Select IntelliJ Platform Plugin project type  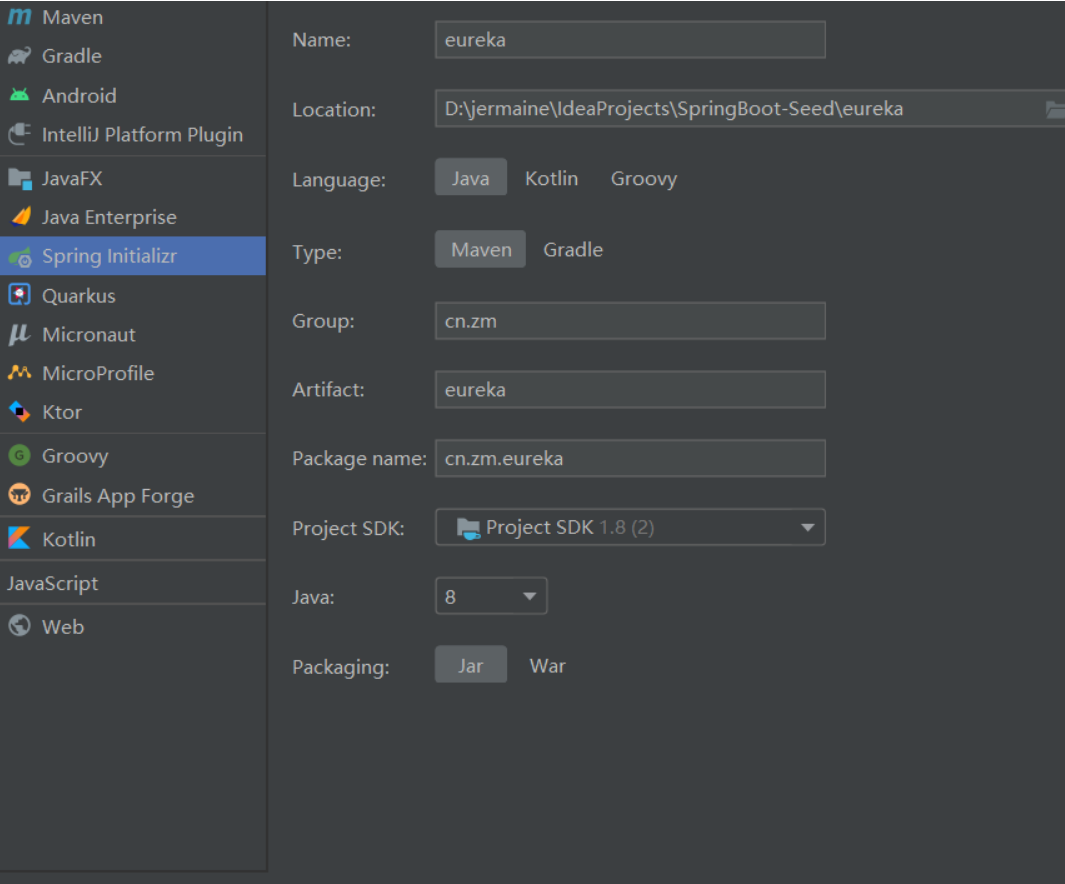pyautogui.click(x=133, y=134)
